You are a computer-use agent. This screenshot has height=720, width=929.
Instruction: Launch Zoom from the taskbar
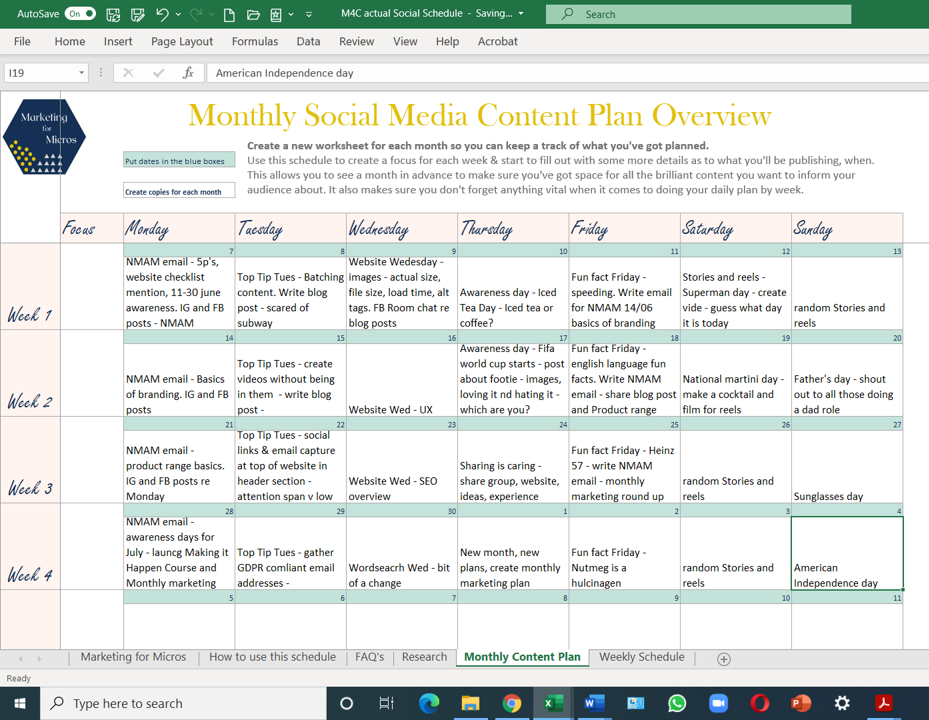(x=718, y=703)
